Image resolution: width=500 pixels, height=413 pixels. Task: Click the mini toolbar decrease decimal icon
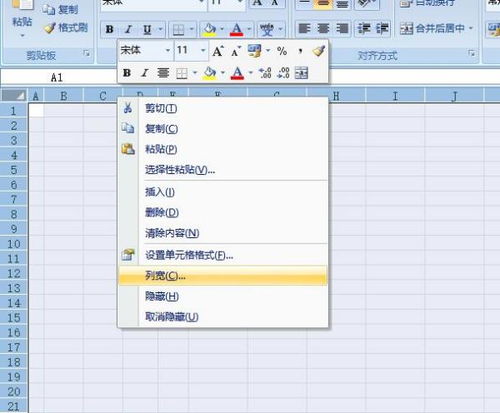click(x=283, y=73)
